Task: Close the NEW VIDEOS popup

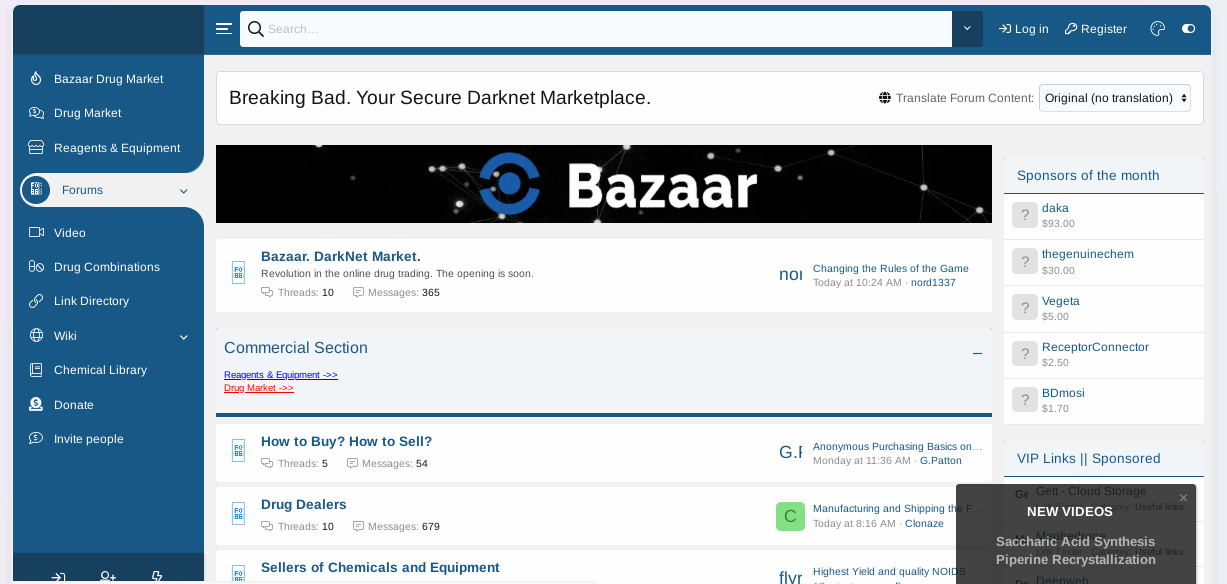Action: 1183,497
